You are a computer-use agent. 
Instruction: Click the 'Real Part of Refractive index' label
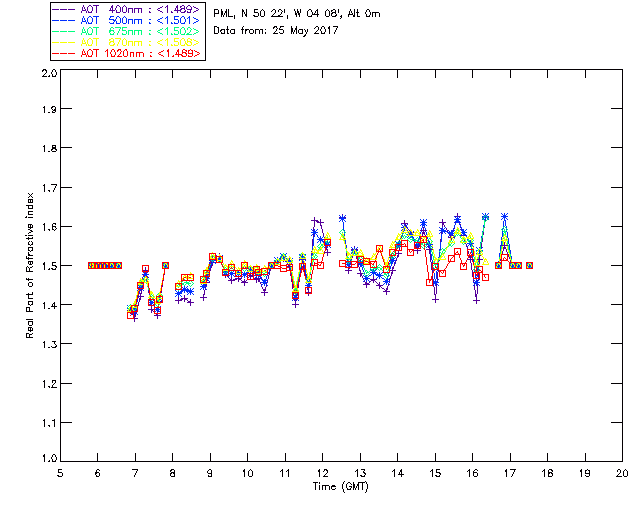point(29,265)
